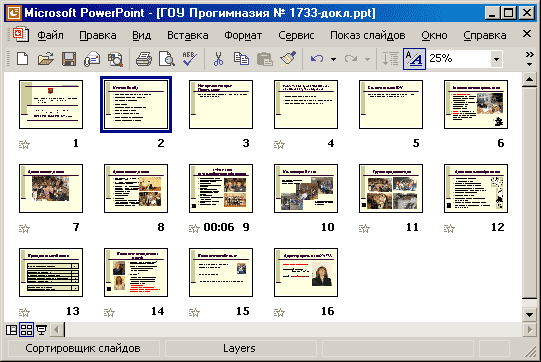Expand toolbar options chevron
Image resolution: width=541 pixels, height=362 pixels.
click(x=529, y=59)
